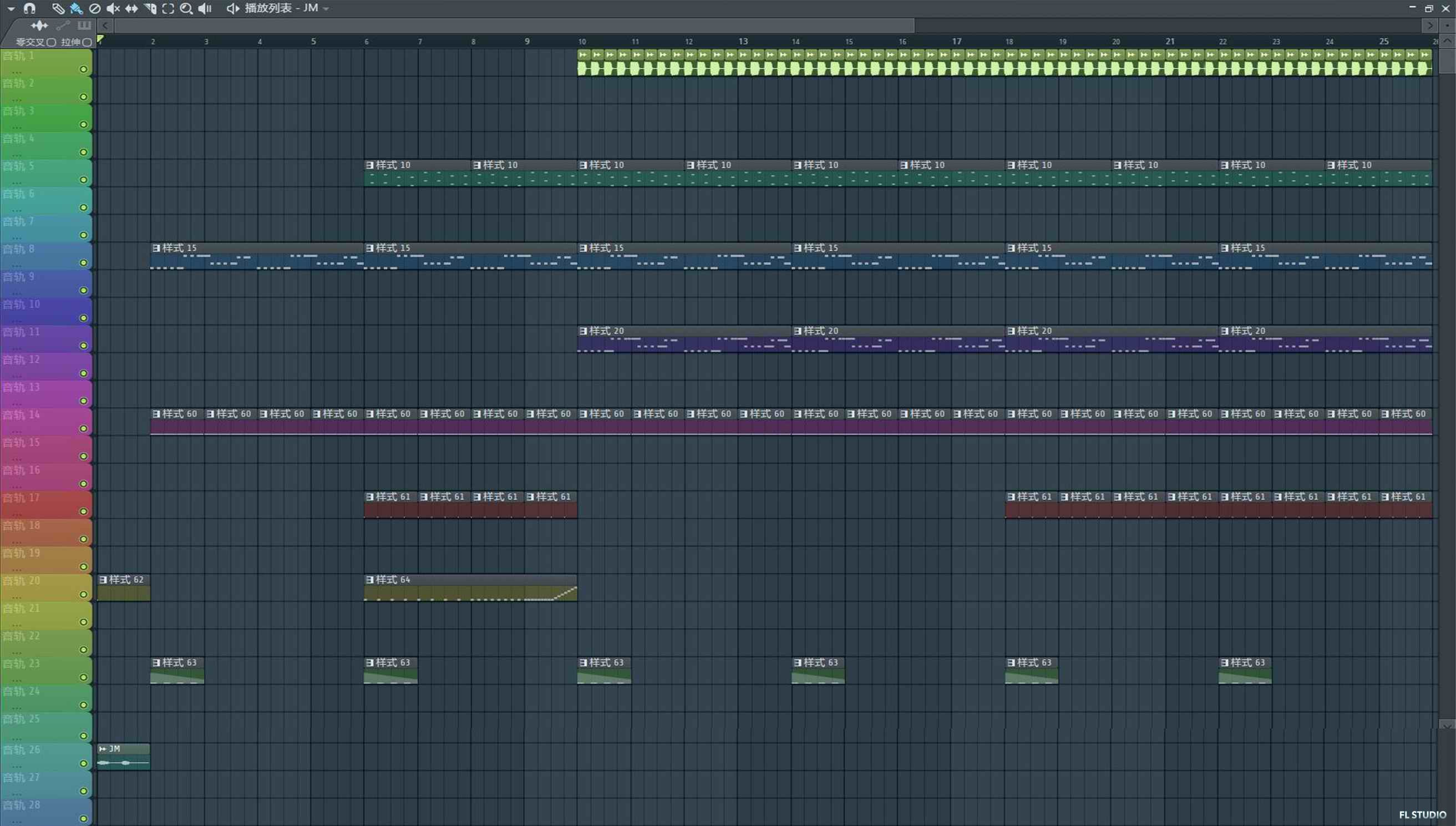Switch focus to audio clips waveform icon

(x=39, y=25)
